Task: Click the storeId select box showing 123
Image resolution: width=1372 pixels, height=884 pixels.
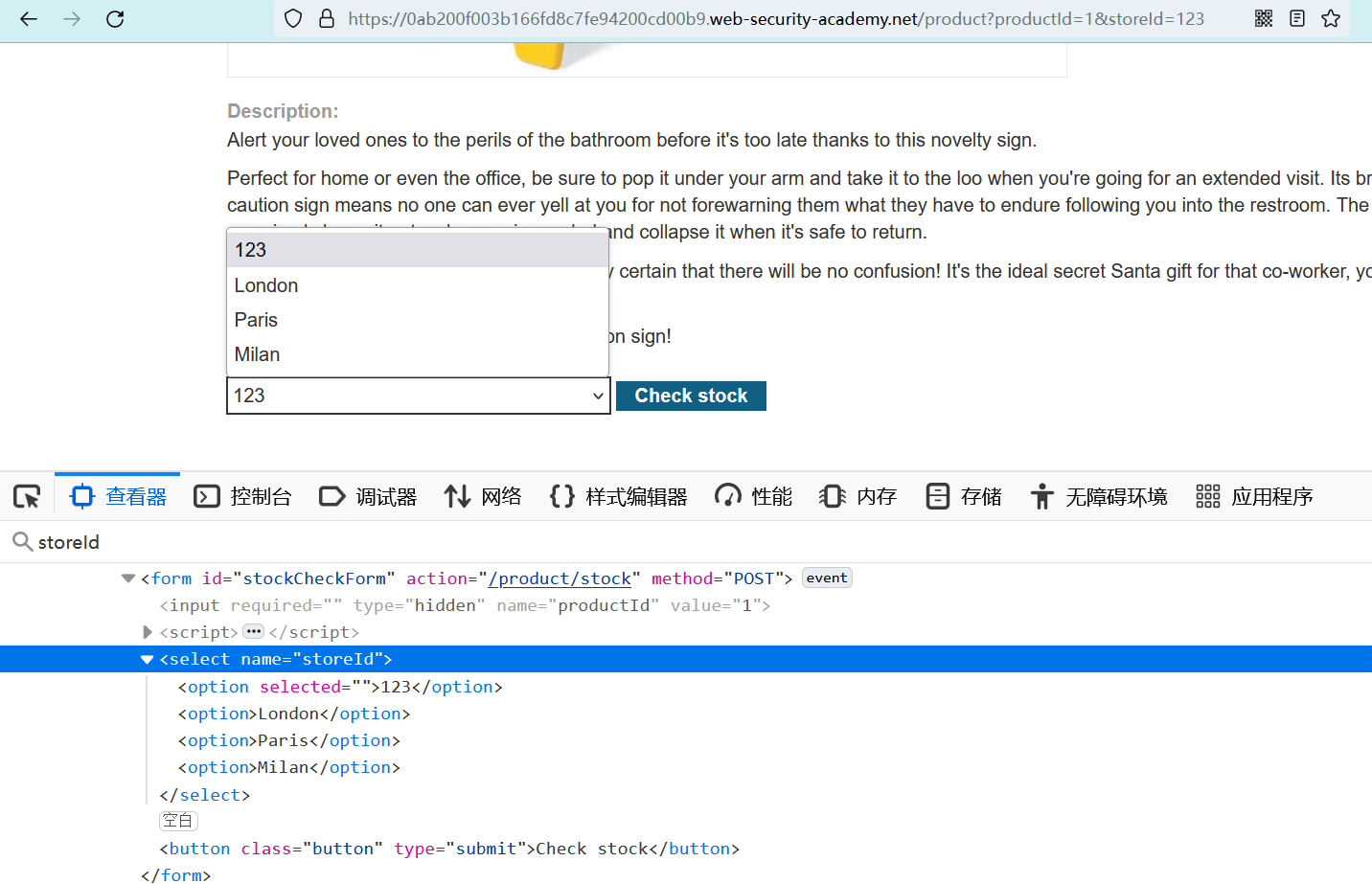Action: click(x=418, y=396)
